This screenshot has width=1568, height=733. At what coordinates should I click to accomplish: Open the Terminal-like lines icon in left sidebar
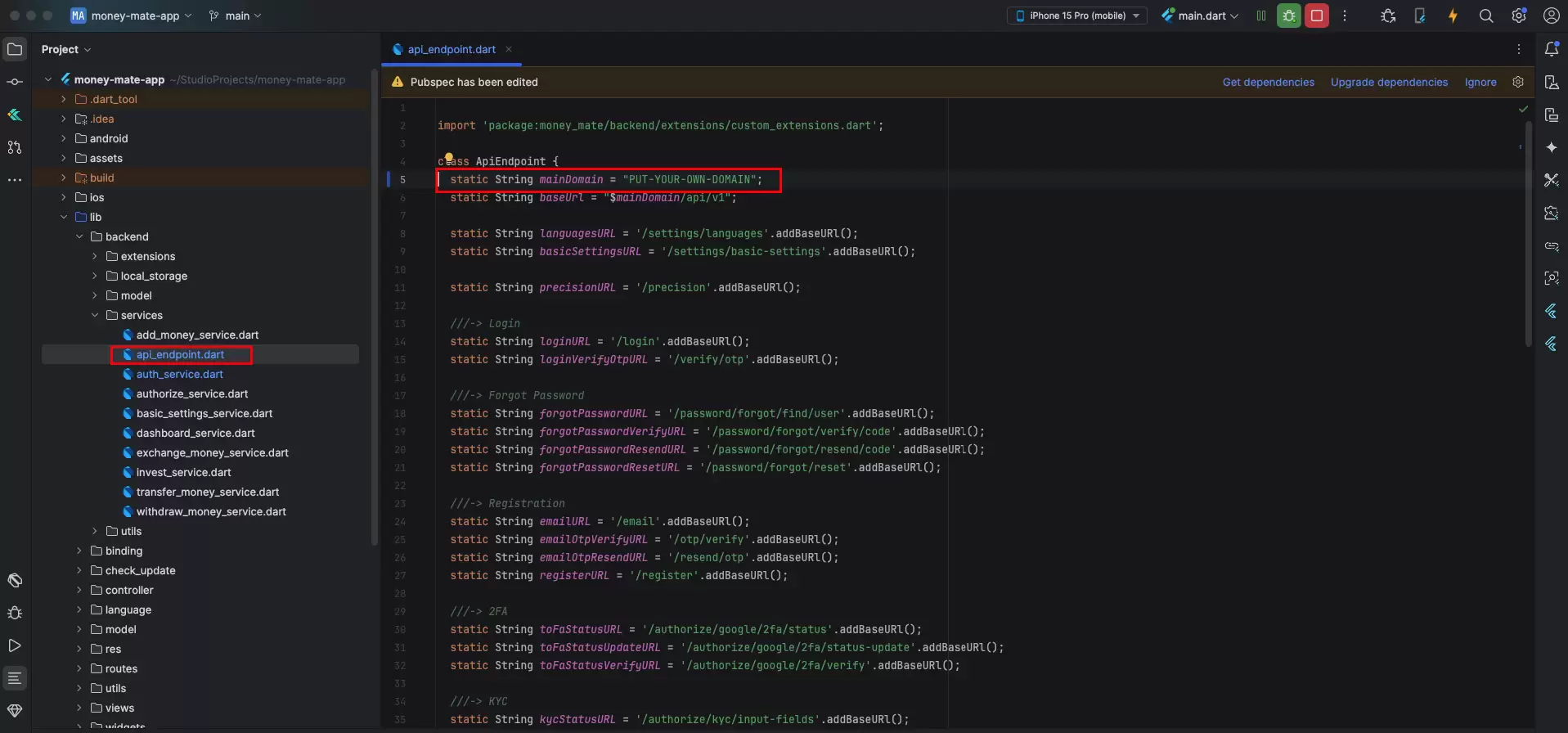tap(15, 678)
